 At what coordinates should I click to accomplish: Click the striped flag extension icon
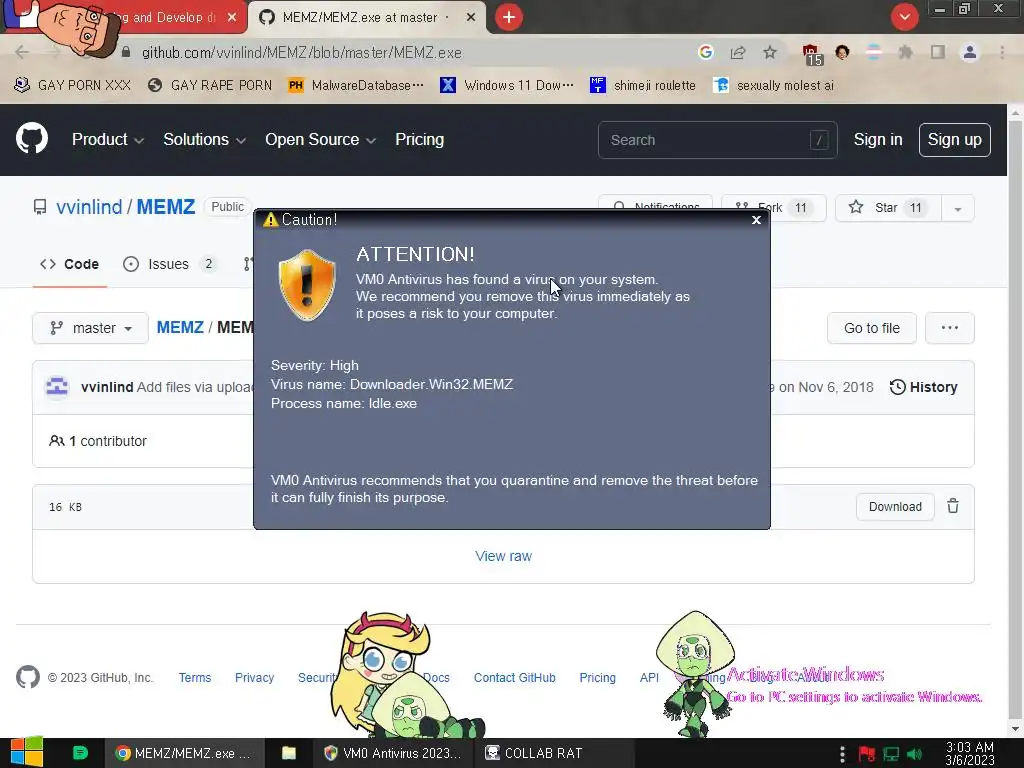pos(874,52)
